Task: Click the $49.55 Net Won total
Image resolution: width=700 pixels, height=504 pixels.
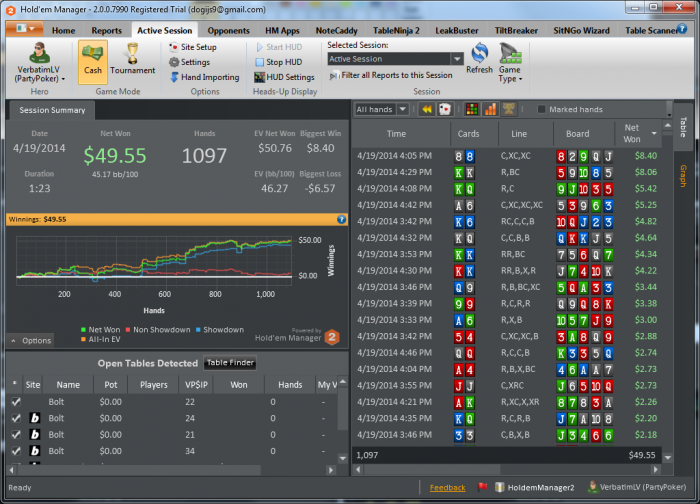Action: point(115,155)
